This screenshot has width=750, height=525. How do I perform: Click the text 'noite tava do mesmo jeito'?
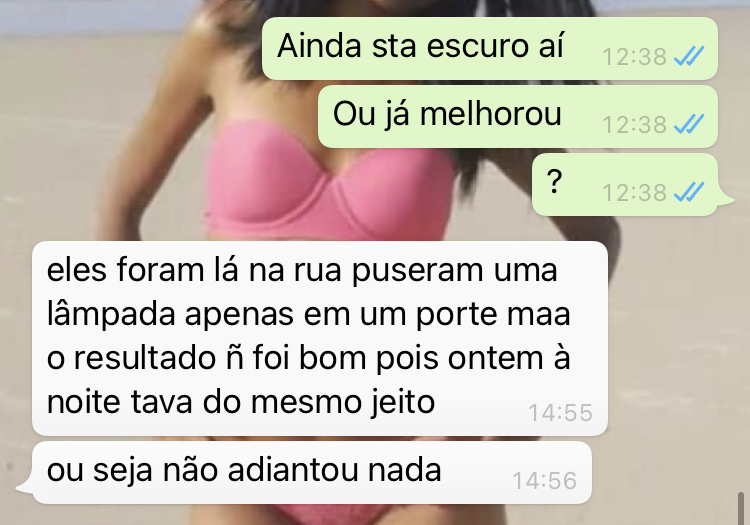[x=241, y=402]
